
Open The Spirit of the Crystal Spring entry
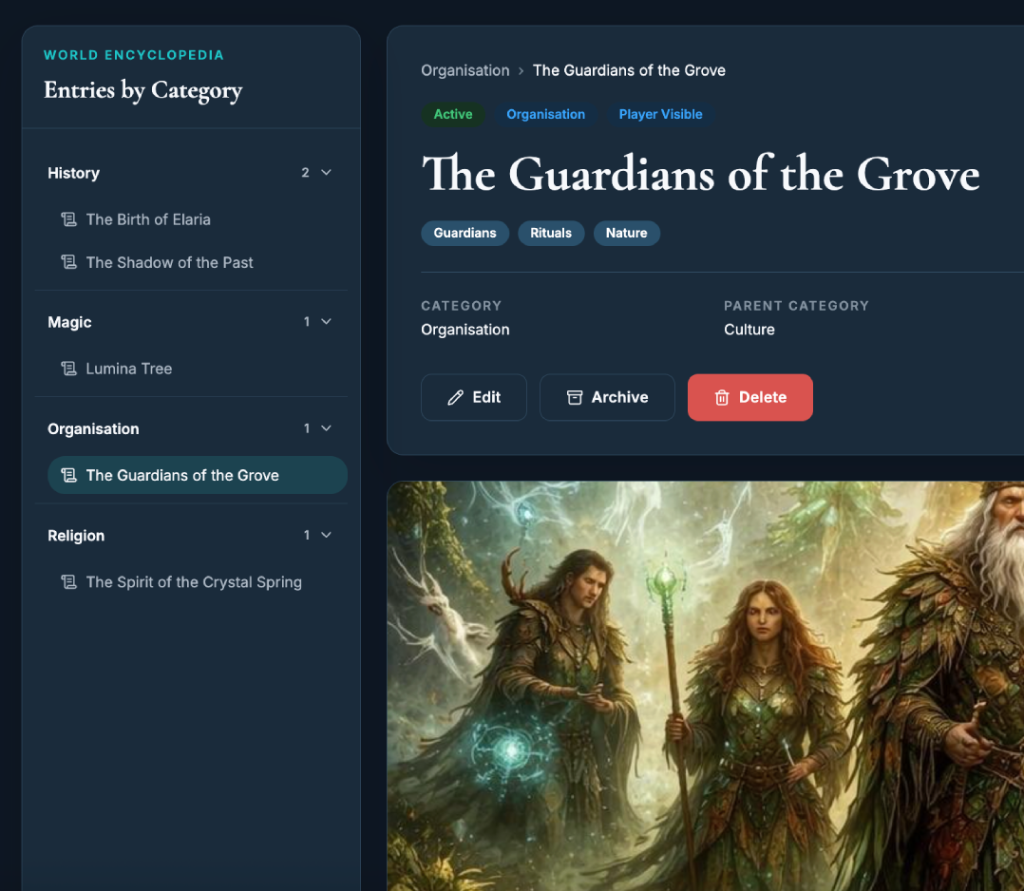197,581
